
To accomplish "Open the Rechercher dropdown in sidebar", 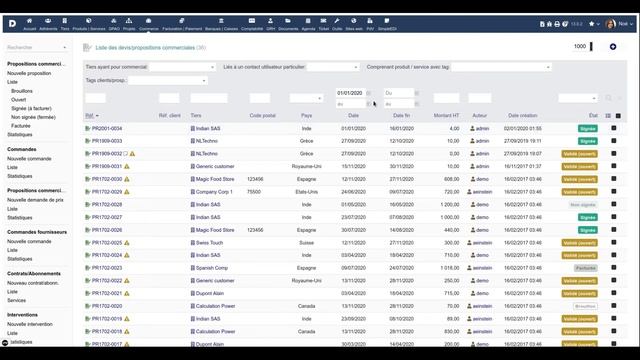I will (x=37, y=47).
